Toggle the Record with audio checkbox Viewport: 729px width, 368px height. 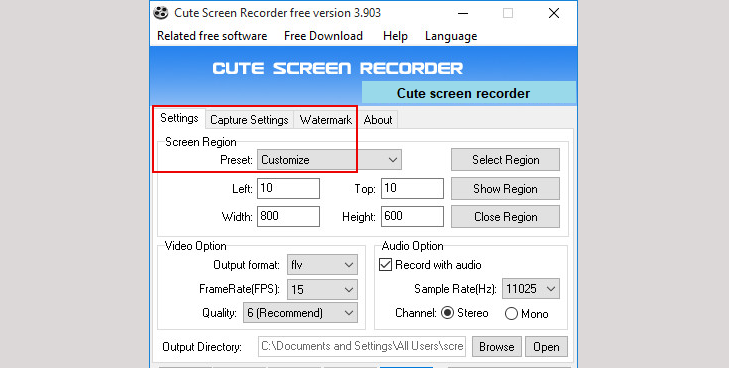tap(385, 265)
